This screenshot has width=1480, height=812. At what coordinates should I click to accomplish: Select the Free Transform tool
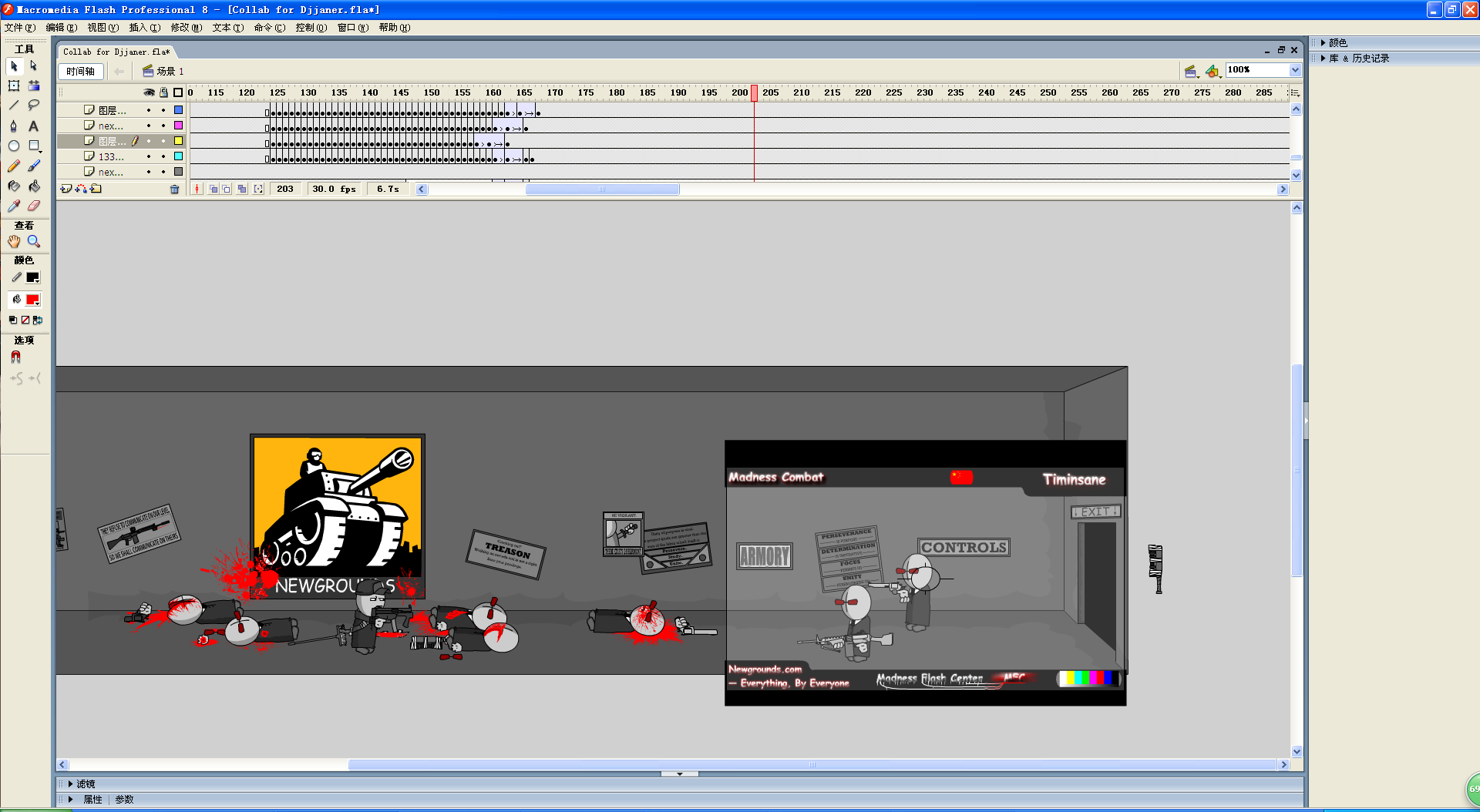click(x=14, y=86)
